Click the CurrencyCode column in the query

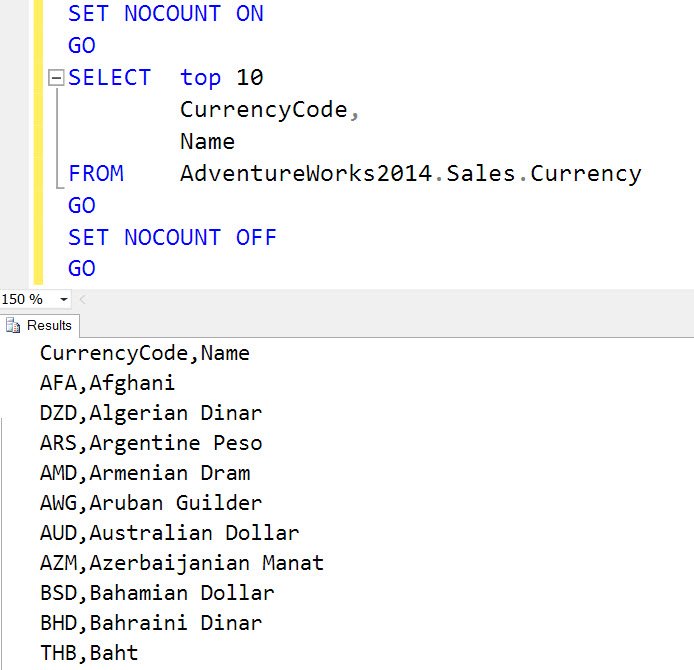pyautogui.click(x=264, y=110)
